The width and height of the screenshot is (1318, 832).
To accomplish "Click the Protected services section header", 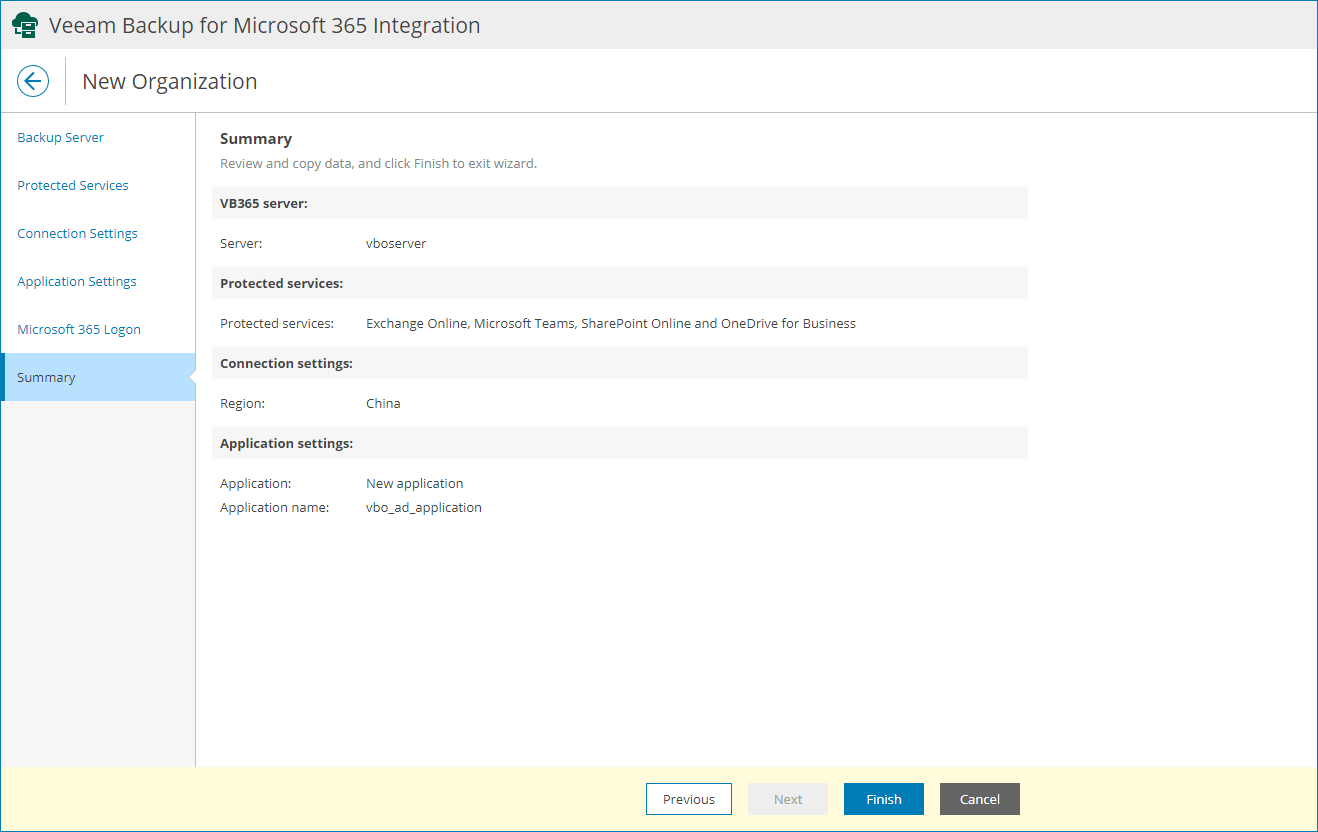I will [620, 283].
